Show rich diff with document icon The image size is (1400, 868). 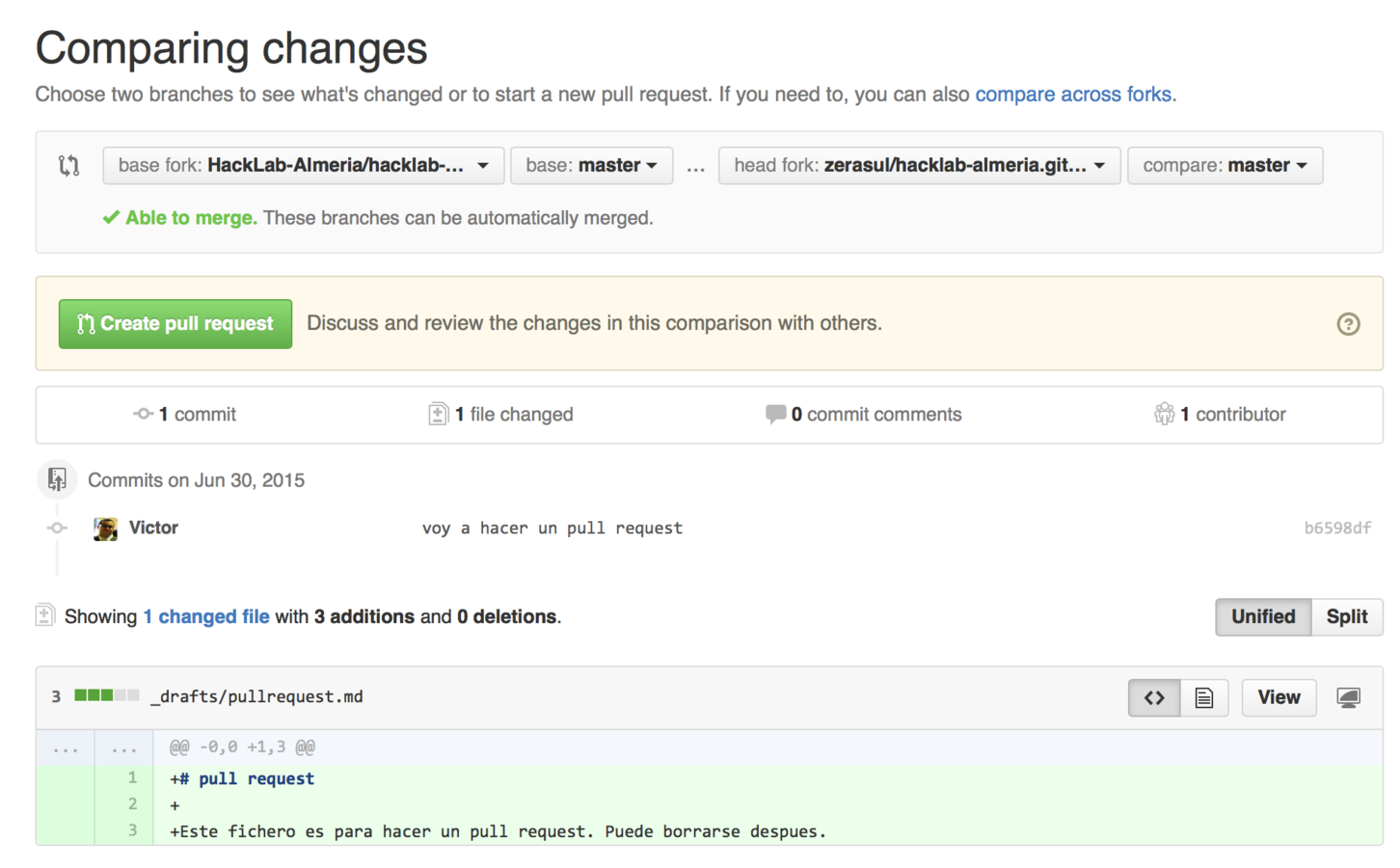click(x=1204, y=697)
